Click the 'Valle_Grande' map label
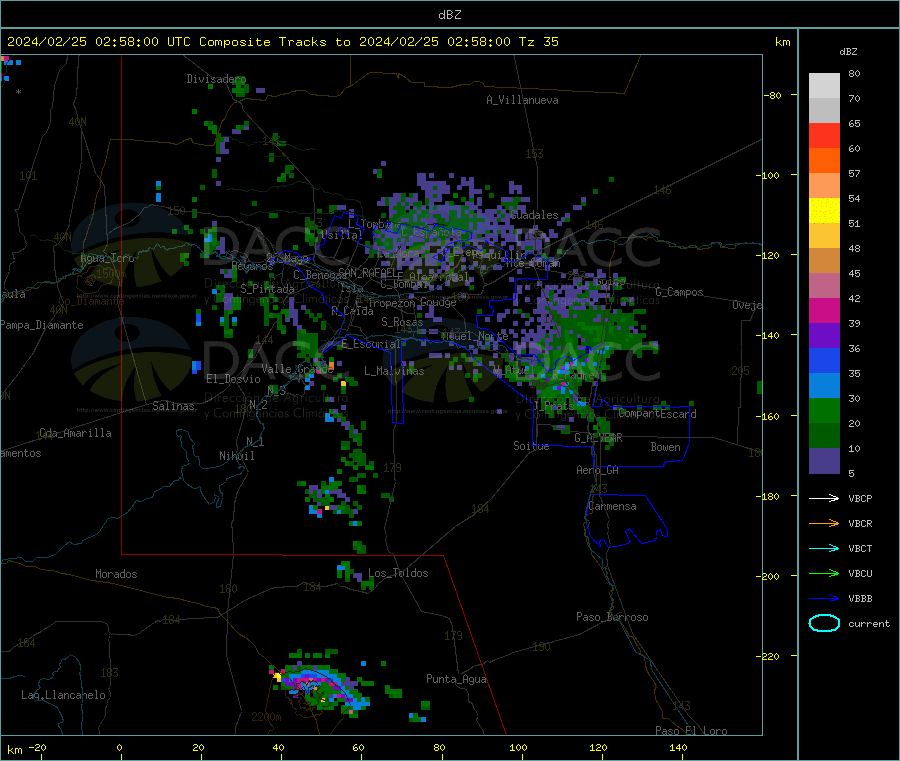 (297, 369)
